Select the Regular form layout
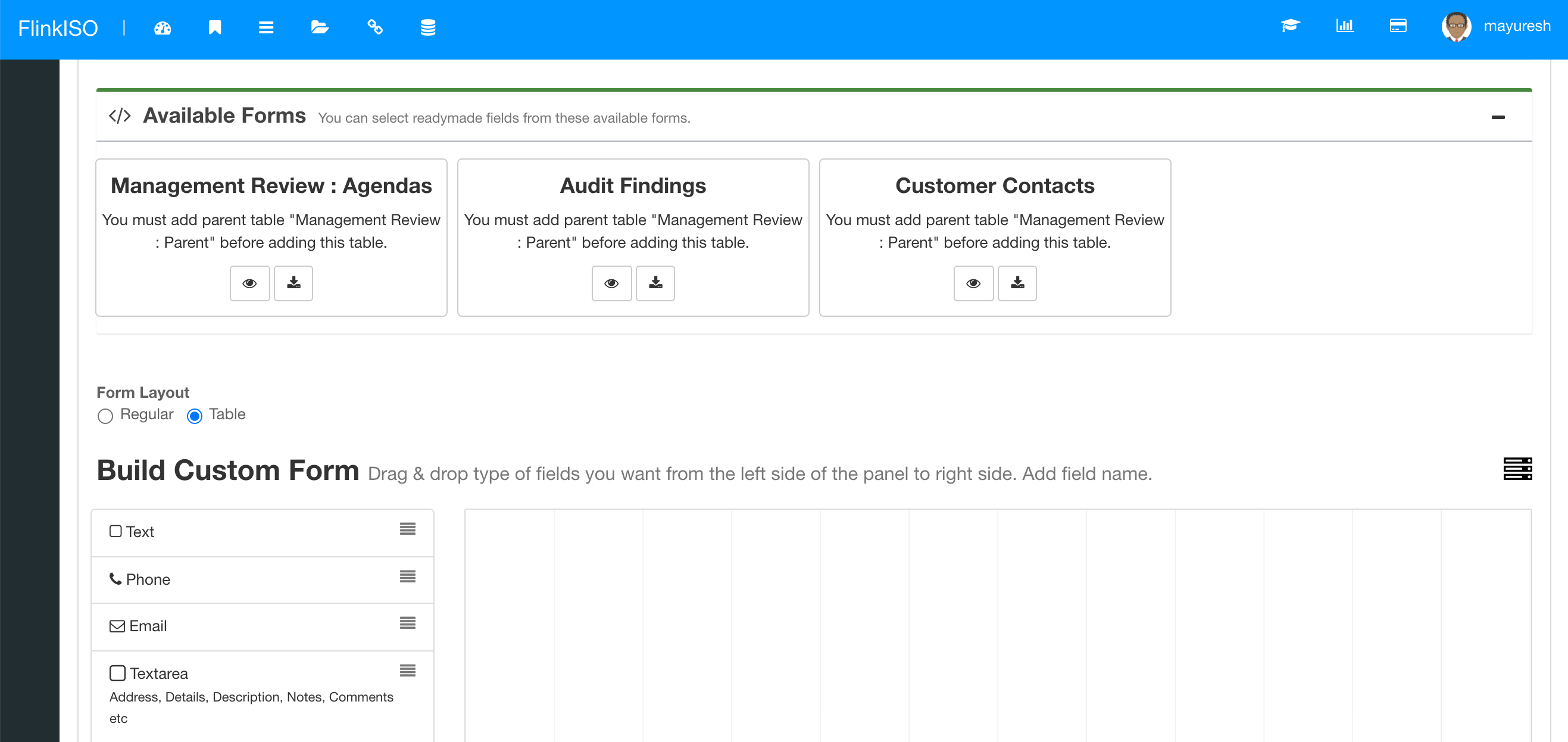1568x742 pixels. [x=105, y=416]
